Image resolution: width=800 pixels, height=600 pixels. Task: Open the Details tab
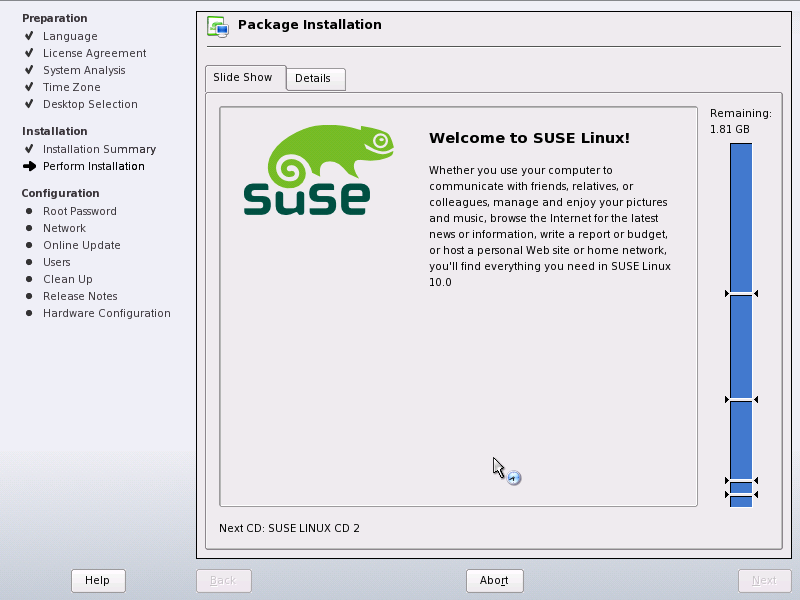coord(316,79)
